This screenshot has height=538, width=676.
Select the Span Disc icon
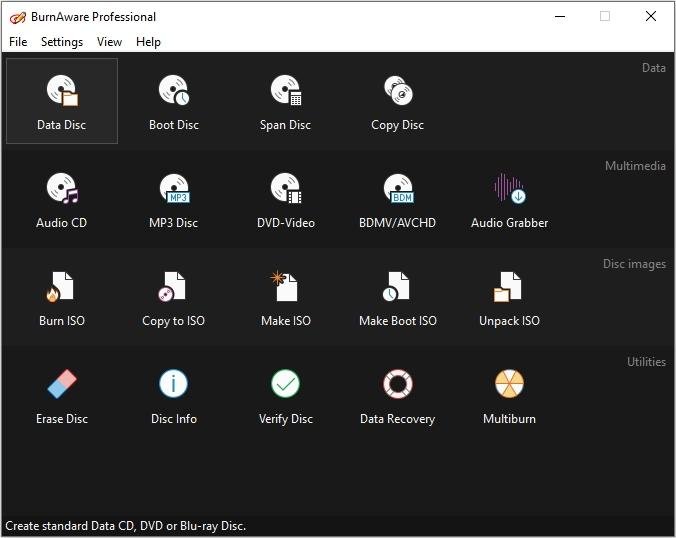click(286, 100)
